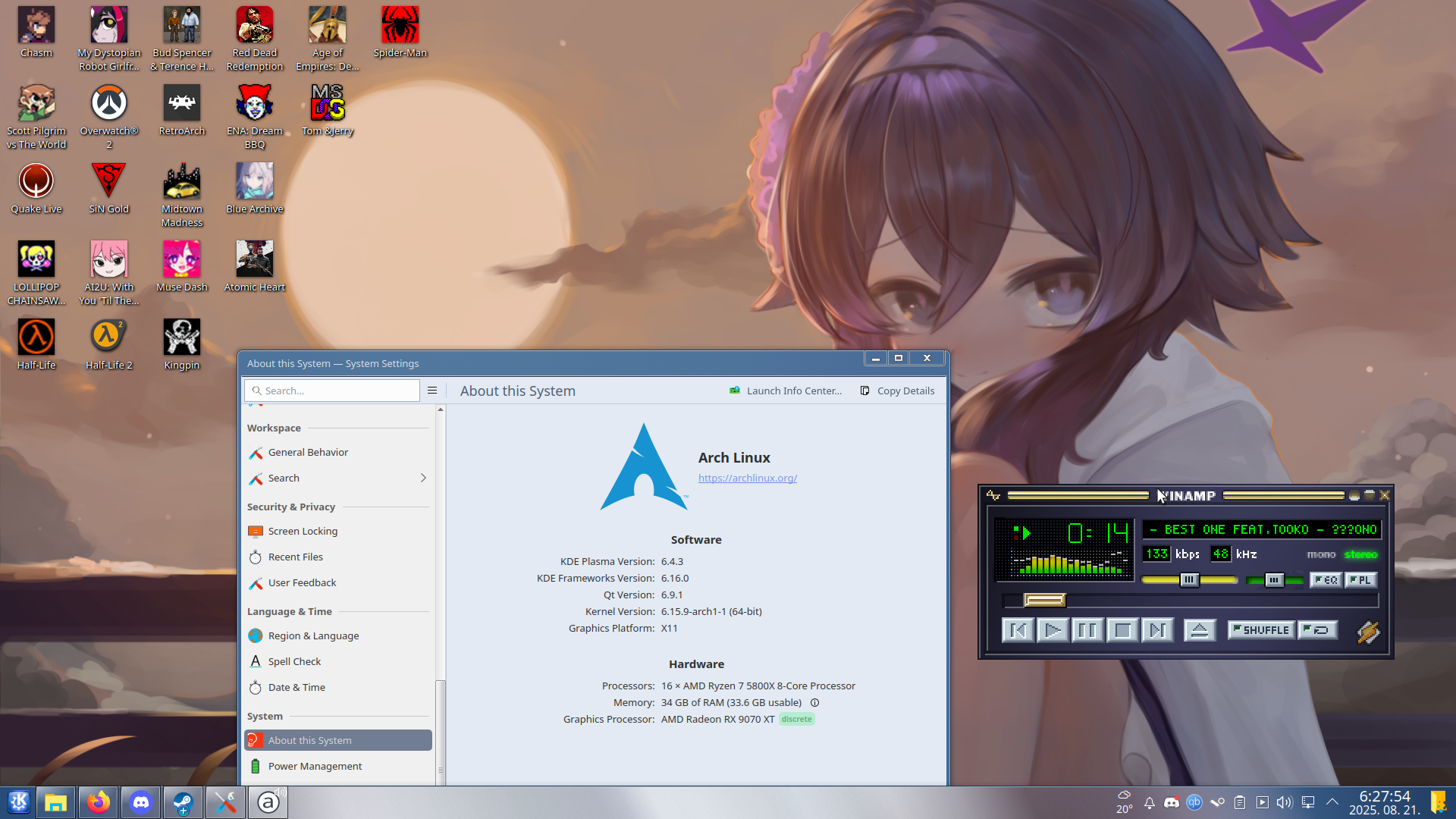Open the archlinux.org link
This screenshot has width=1456, height=819.
[x=747, y=479]
